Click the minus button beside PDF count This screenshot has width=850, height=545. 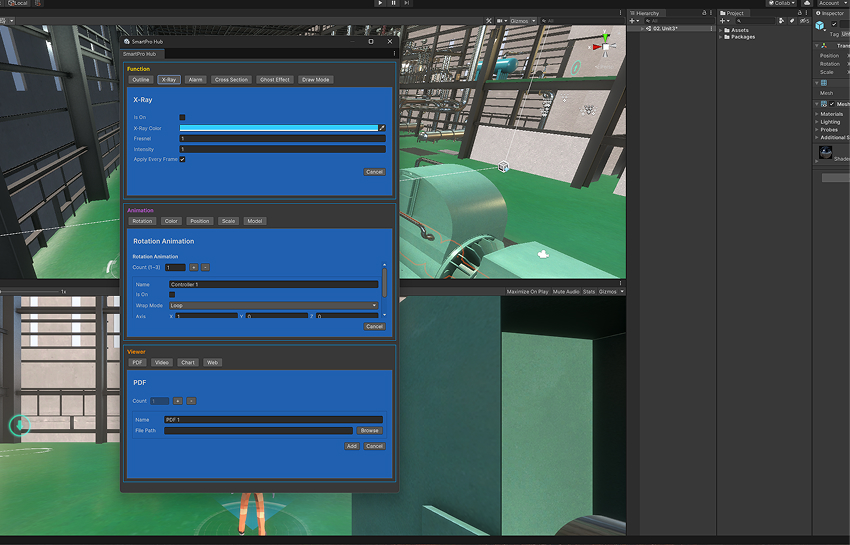coord(191,401)
